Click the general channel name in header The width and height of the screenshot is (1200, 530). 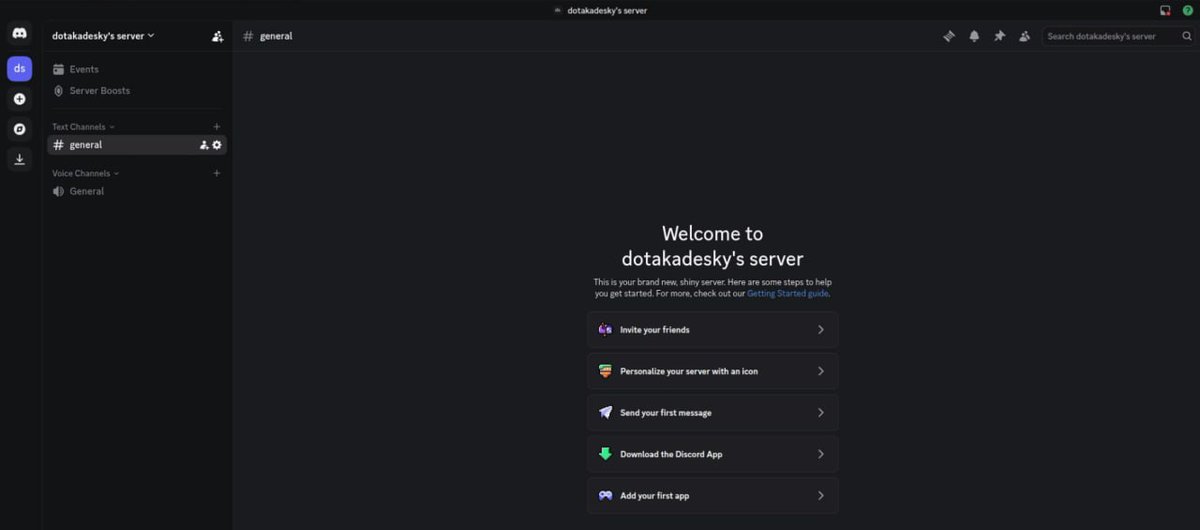coord(276,36)
